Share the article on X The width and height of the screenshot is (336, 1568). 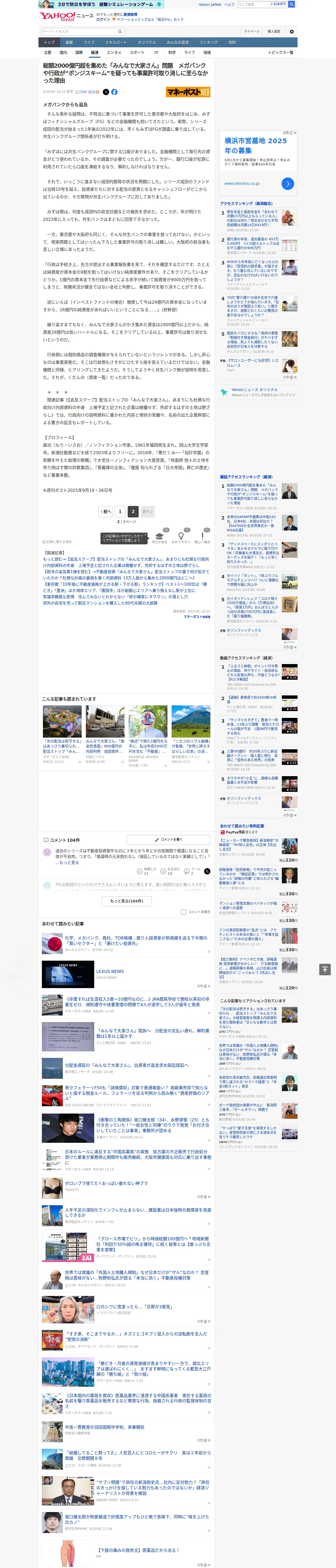coord(105,92)
